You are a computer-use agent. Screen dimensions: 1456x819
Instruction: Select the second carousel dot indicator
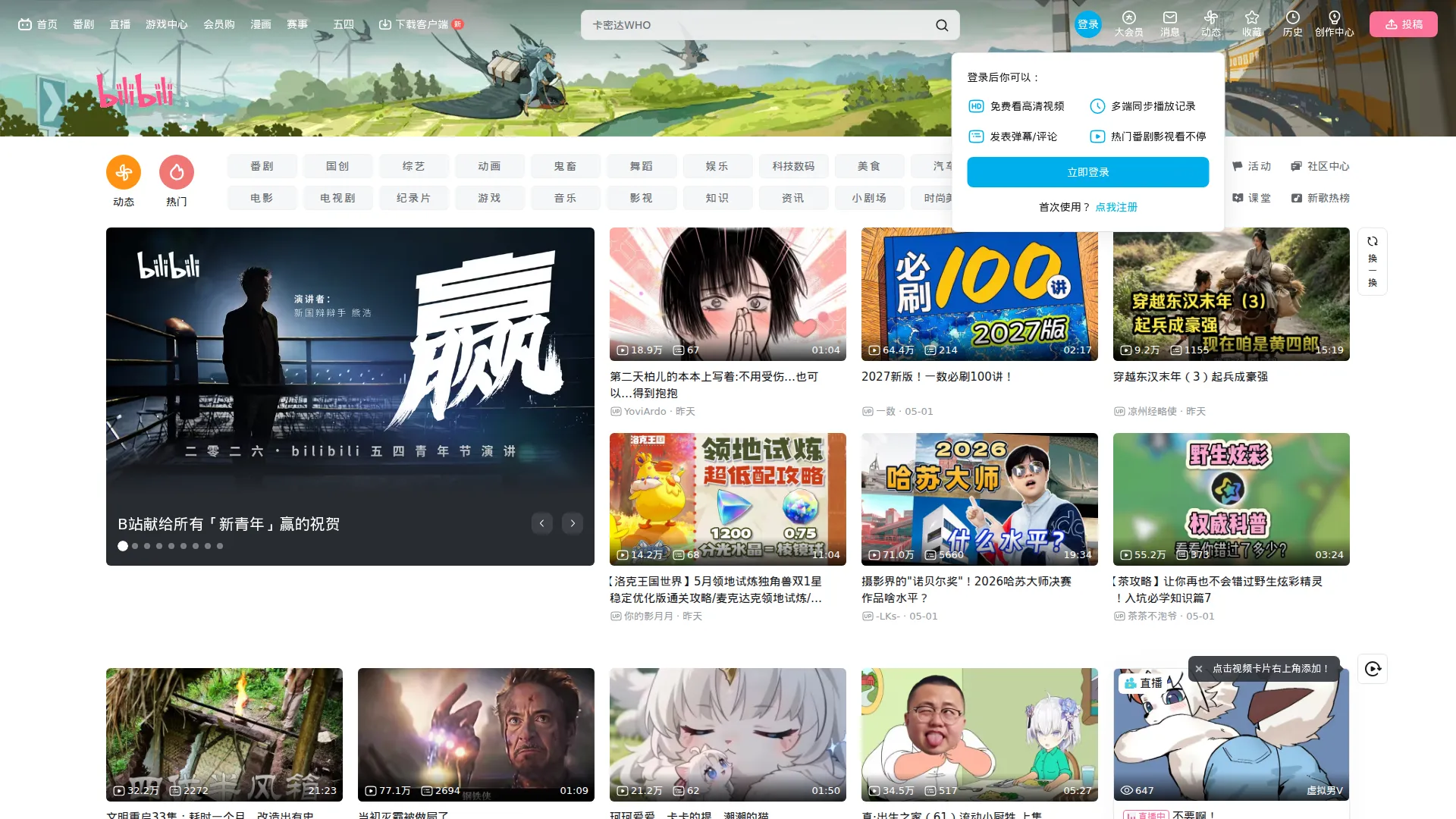click(x=135, y=546)
